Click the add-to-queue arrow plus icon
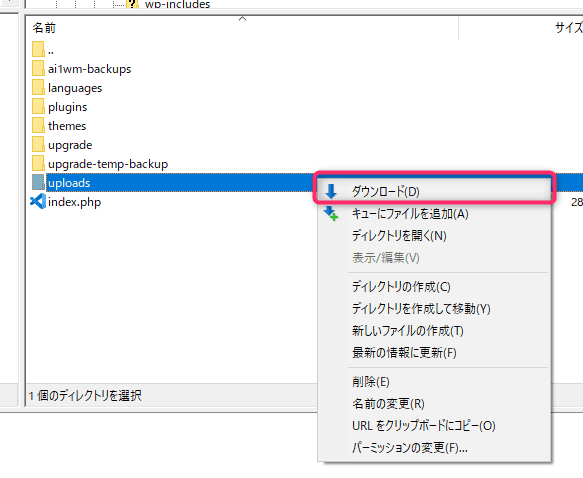The image size is (583, 478). coord(331,214)
